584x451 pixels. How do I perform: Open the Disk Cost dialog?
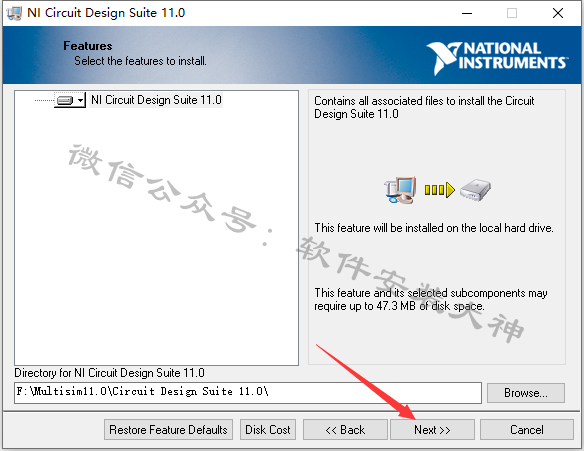pyautogui.click(x=268, y=430)
